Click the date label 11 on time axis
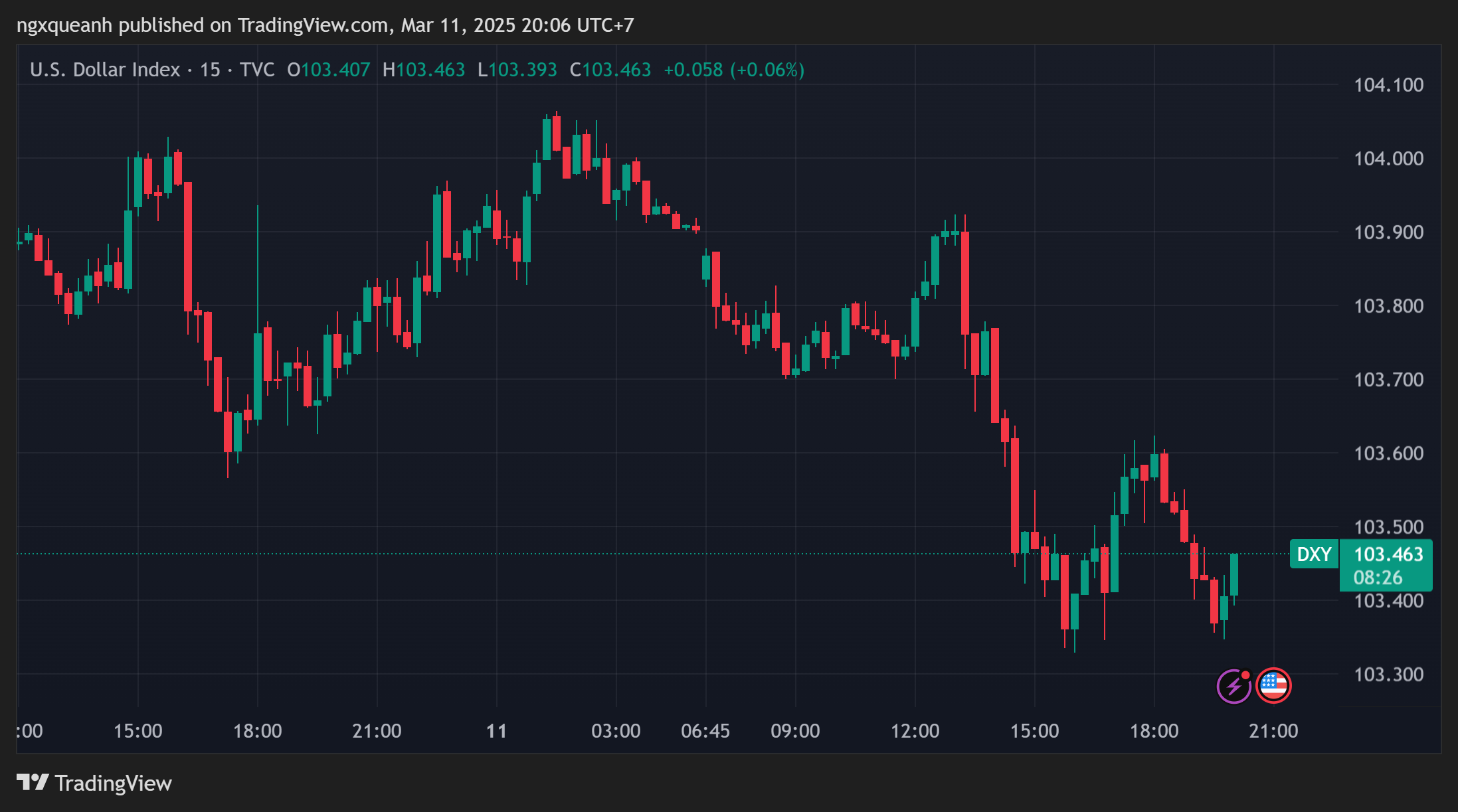Image resolution: width=1458 pixels, height=812 pixels. pyautogui.click(x=497, y=731)
